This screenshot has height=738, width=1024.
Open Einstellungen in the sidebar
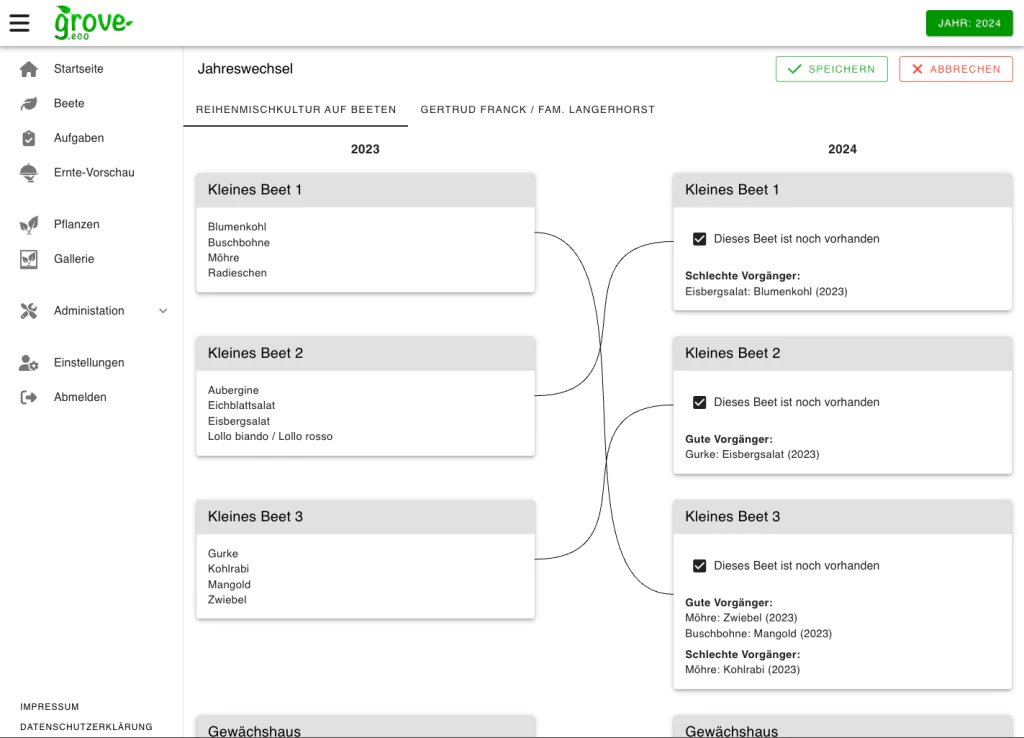coord(89,362)
